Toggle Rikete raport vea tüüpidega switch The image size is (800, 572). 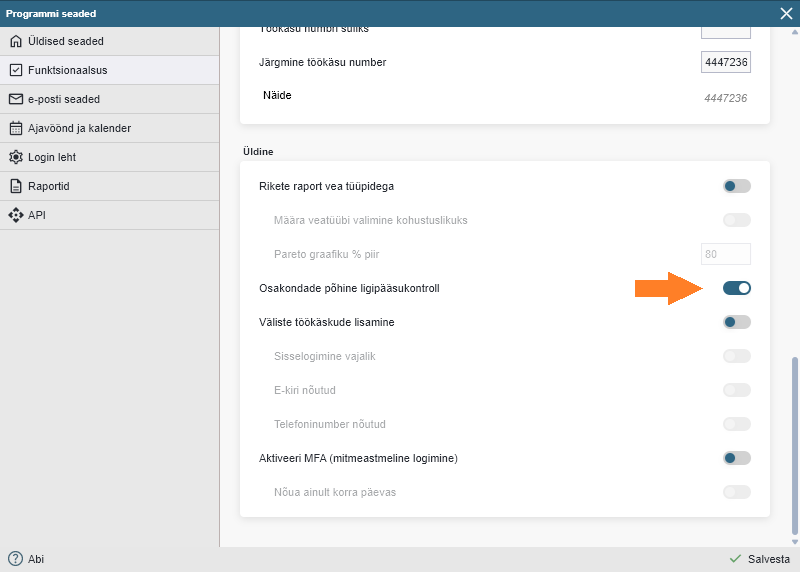click(x=736, y=186)
